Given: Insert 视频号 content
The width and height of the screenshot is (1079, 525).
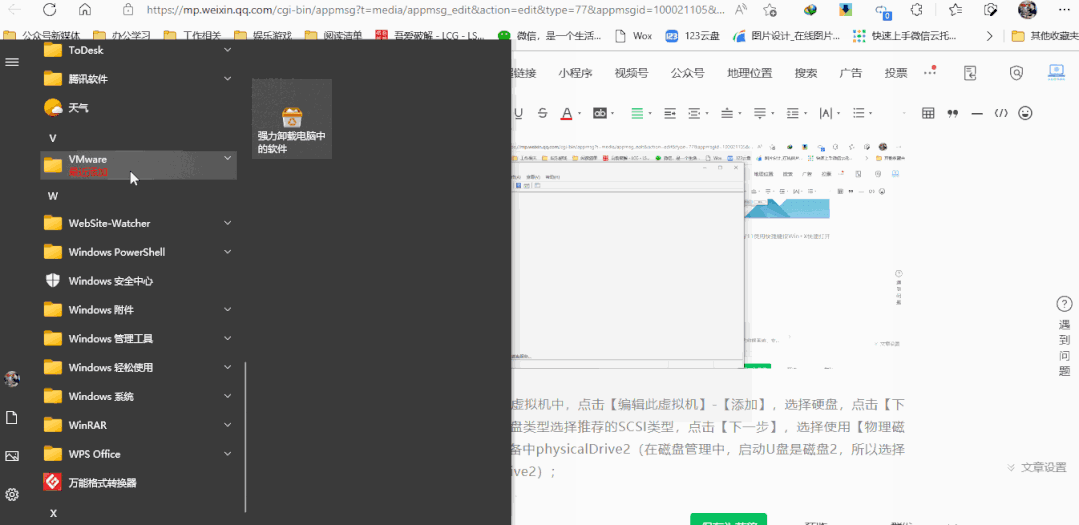Looking at the screenshot, I should click(631, 73).
